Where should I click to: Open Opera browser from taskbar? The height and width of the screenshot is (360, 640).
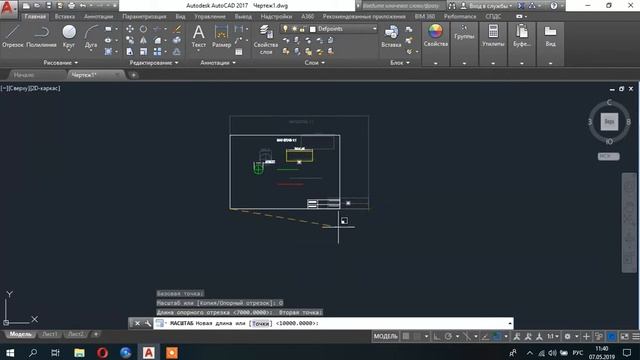pos(102,352)
